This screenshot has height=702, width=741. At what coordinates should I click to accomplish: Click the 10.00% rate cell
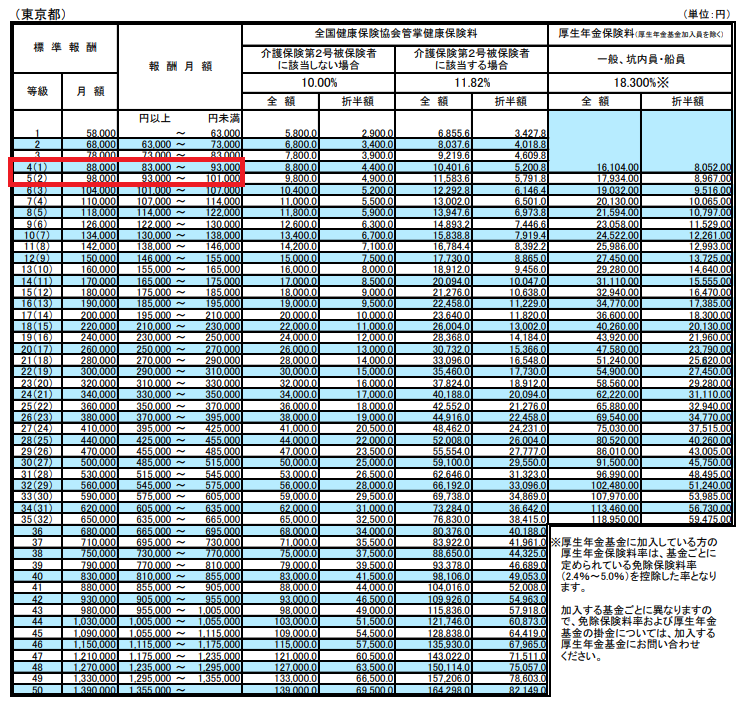click(x=318, y=81)
